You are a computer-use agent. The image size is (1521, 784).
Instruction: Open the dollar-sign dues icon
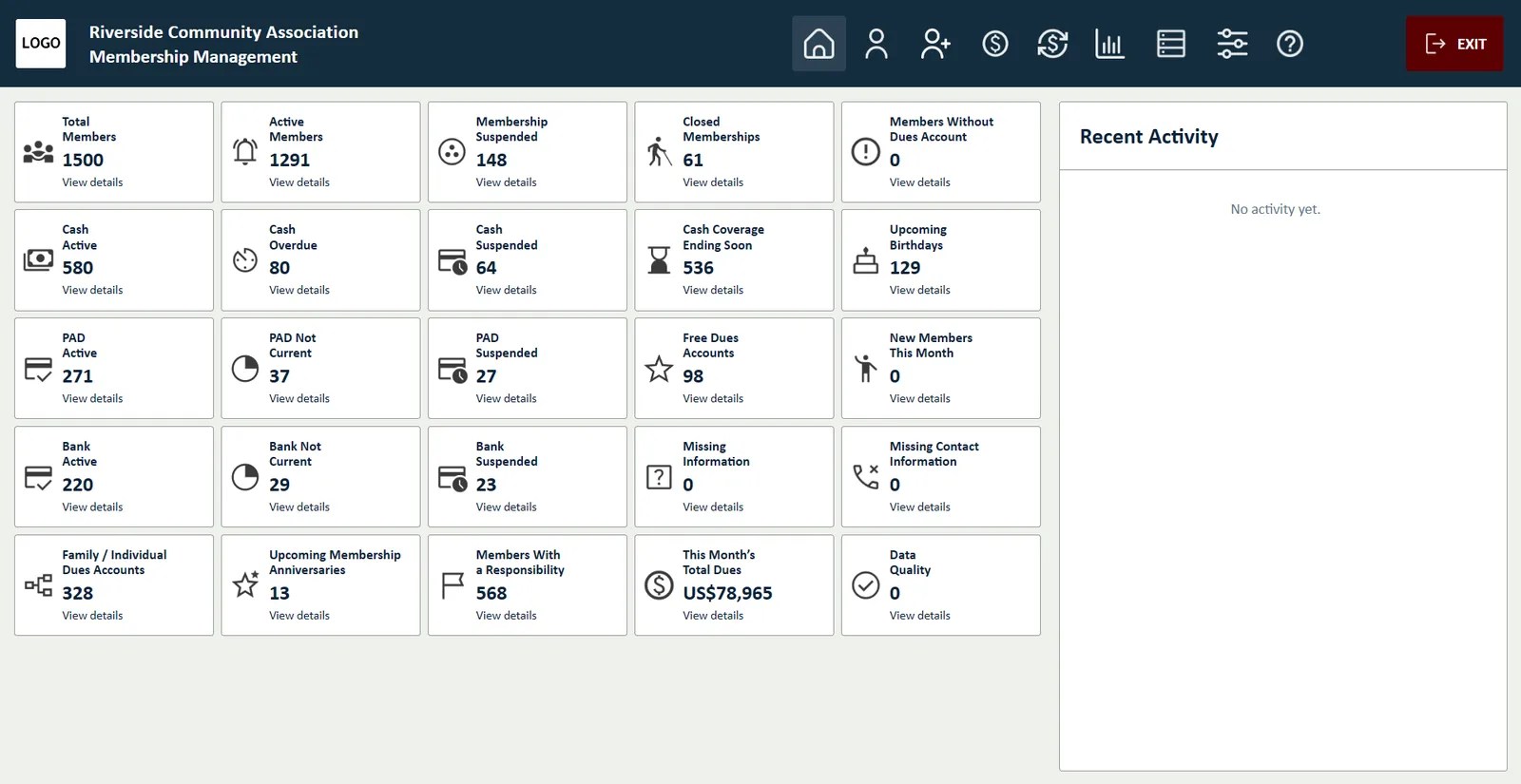tap(995, 44)
